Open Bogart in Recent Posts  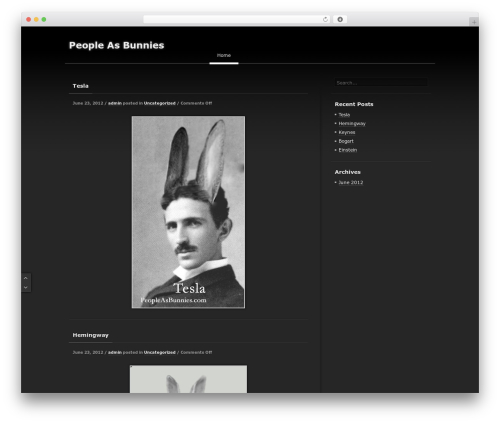(x=346, y=141)
